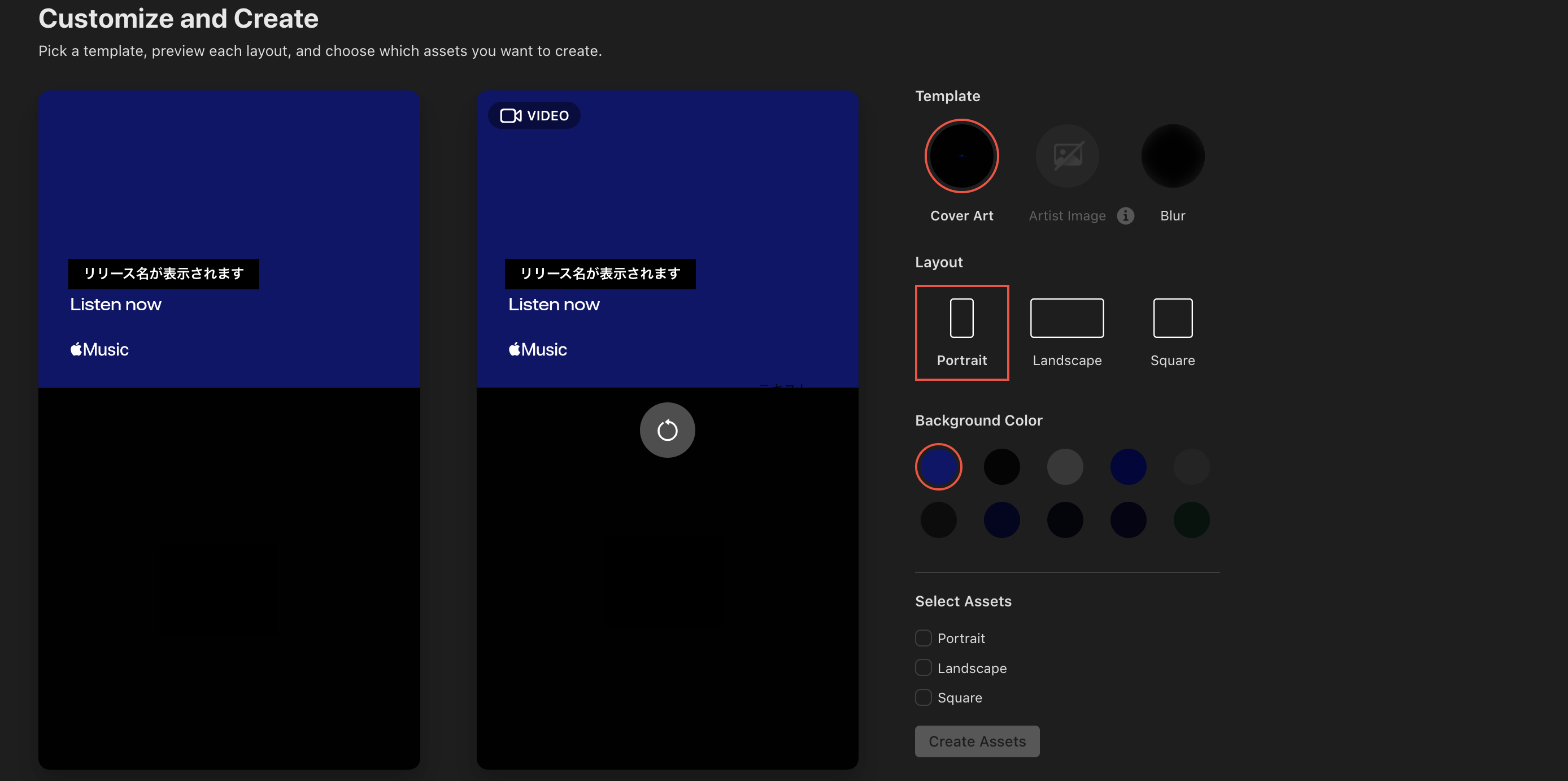Pick the dark charcoal swatch ending first row
The height and width of the screenshot is (781, 1568).
coord(1192,467)
